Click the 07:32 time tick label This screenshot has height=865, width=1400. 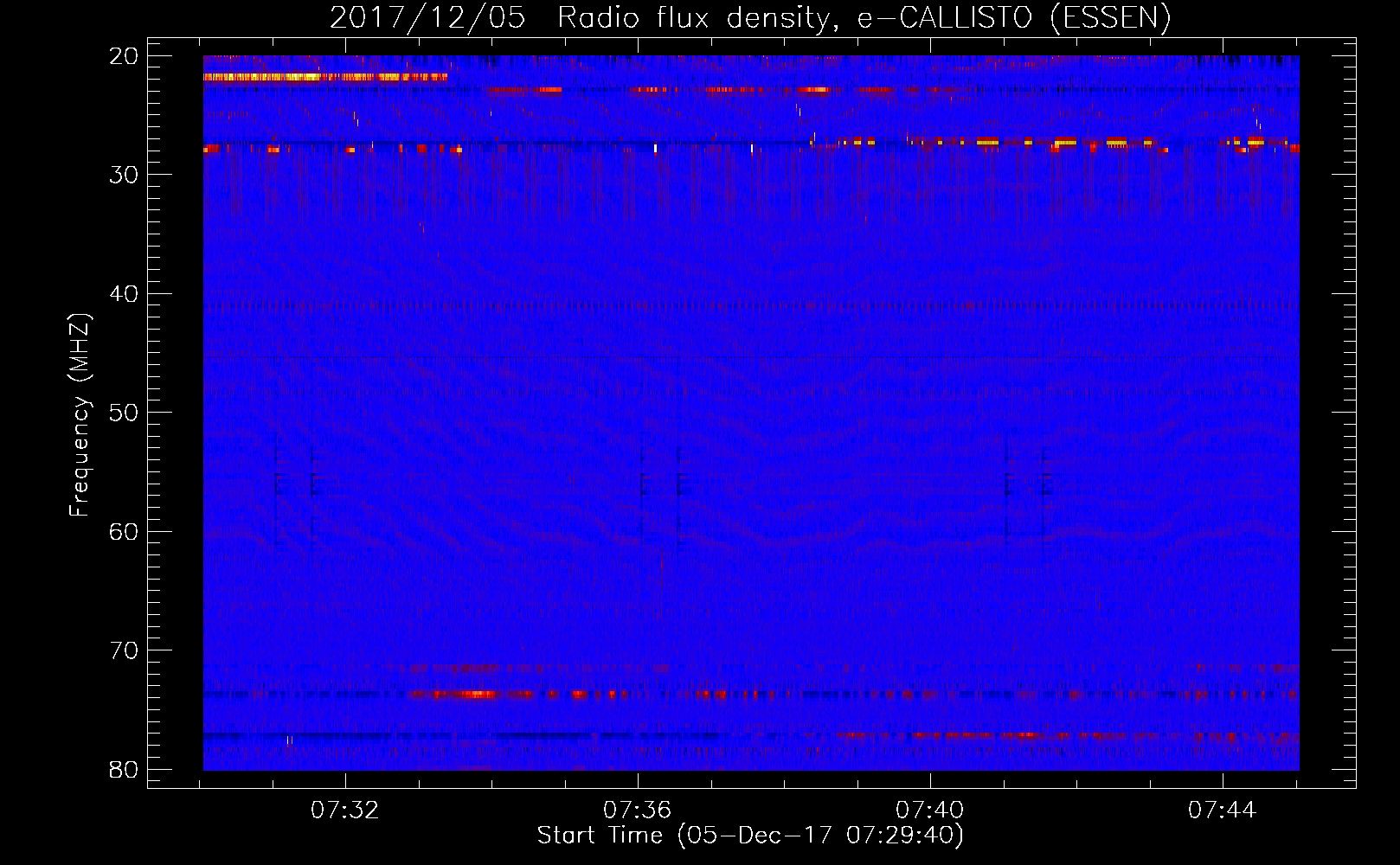[x=345, y=811]
